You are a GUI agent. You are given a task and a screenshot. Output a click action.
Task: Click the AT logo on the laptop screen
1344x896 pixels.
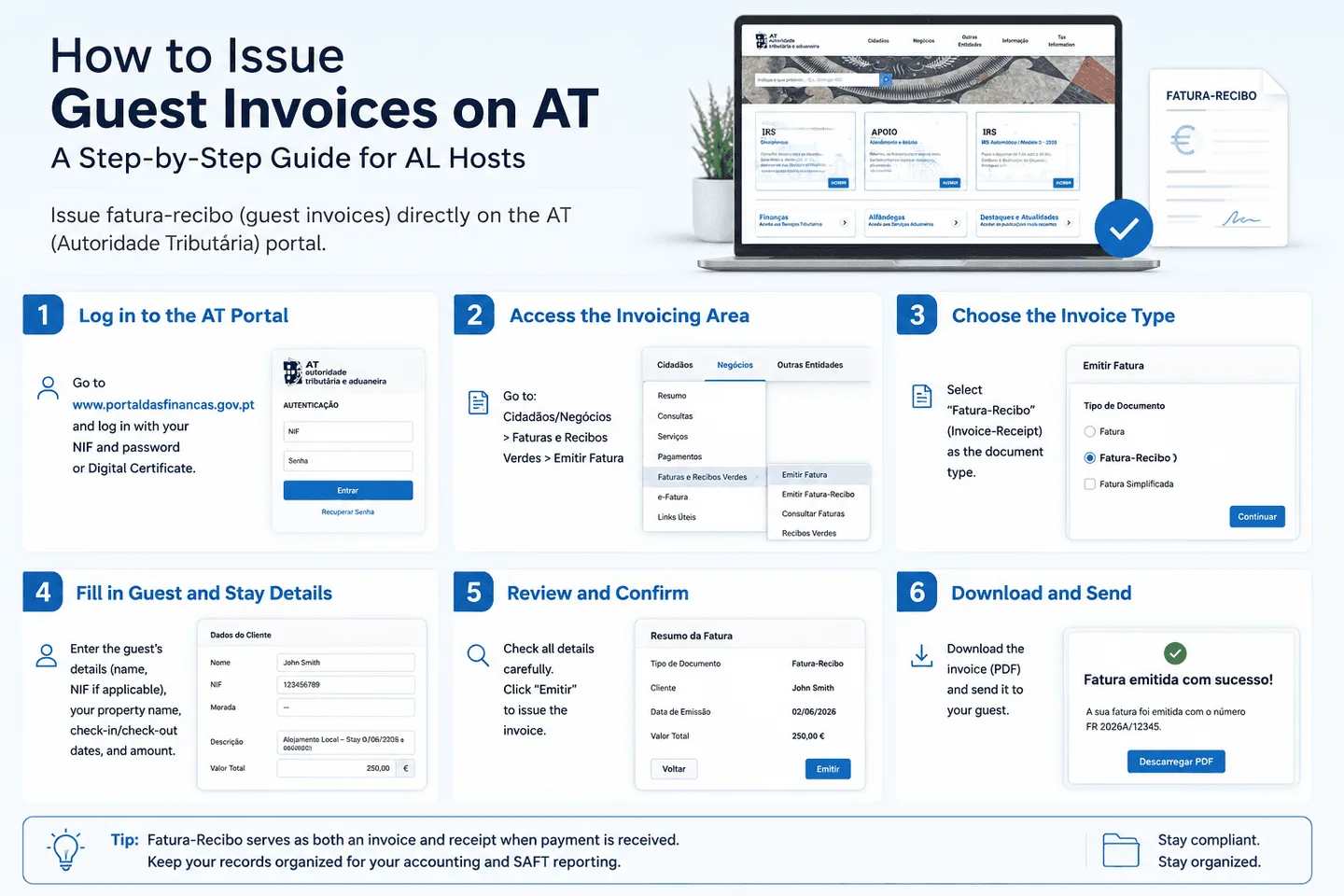tap(762, 40)
